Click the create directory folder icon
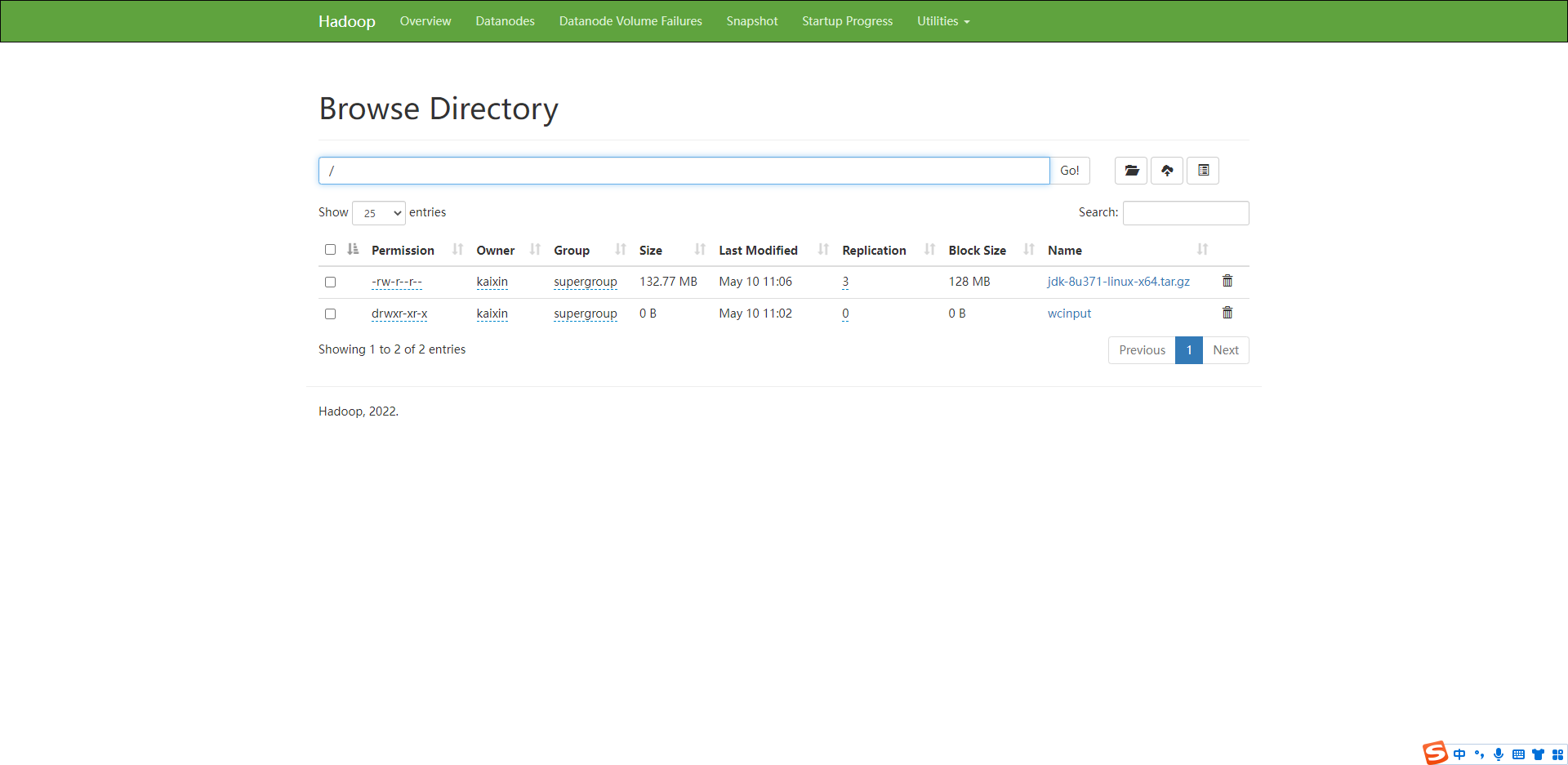The width and height of the screenshot is (1568, 765). coord(1131,171)
